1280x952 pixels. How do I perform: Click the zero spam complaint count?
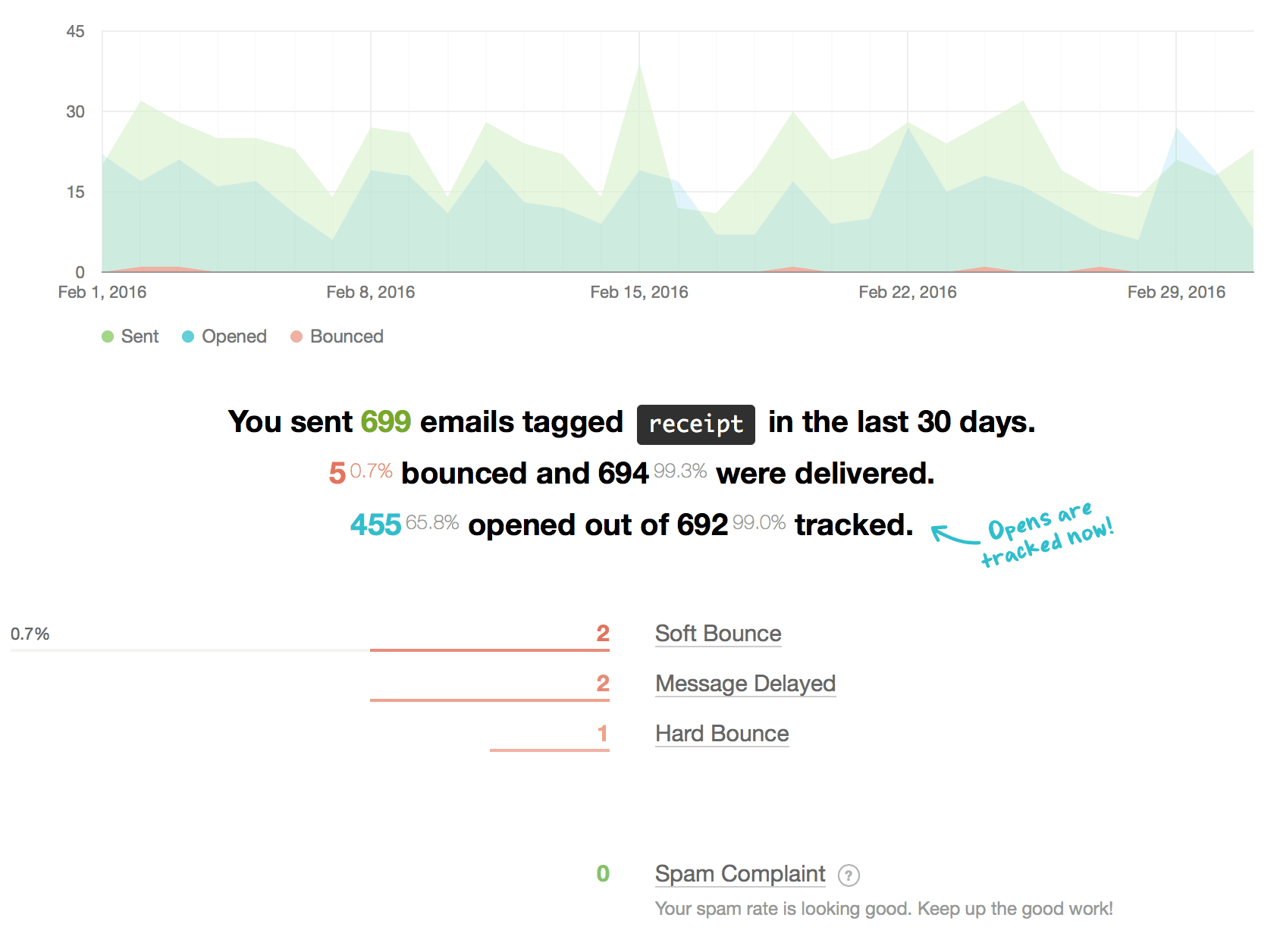tap(603, 874)
